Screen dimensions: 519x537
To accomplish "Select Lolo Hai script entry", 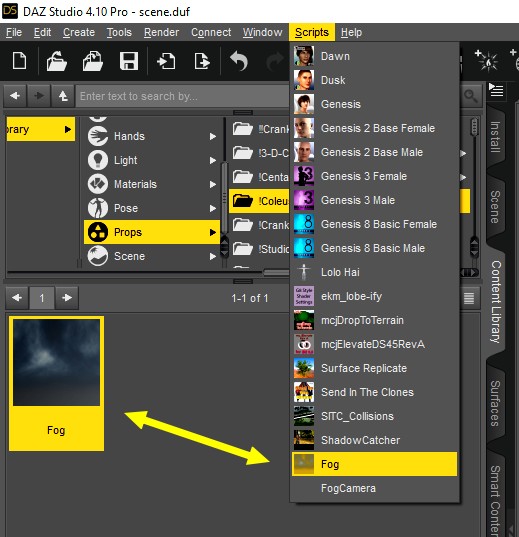I will pos(374,272).
